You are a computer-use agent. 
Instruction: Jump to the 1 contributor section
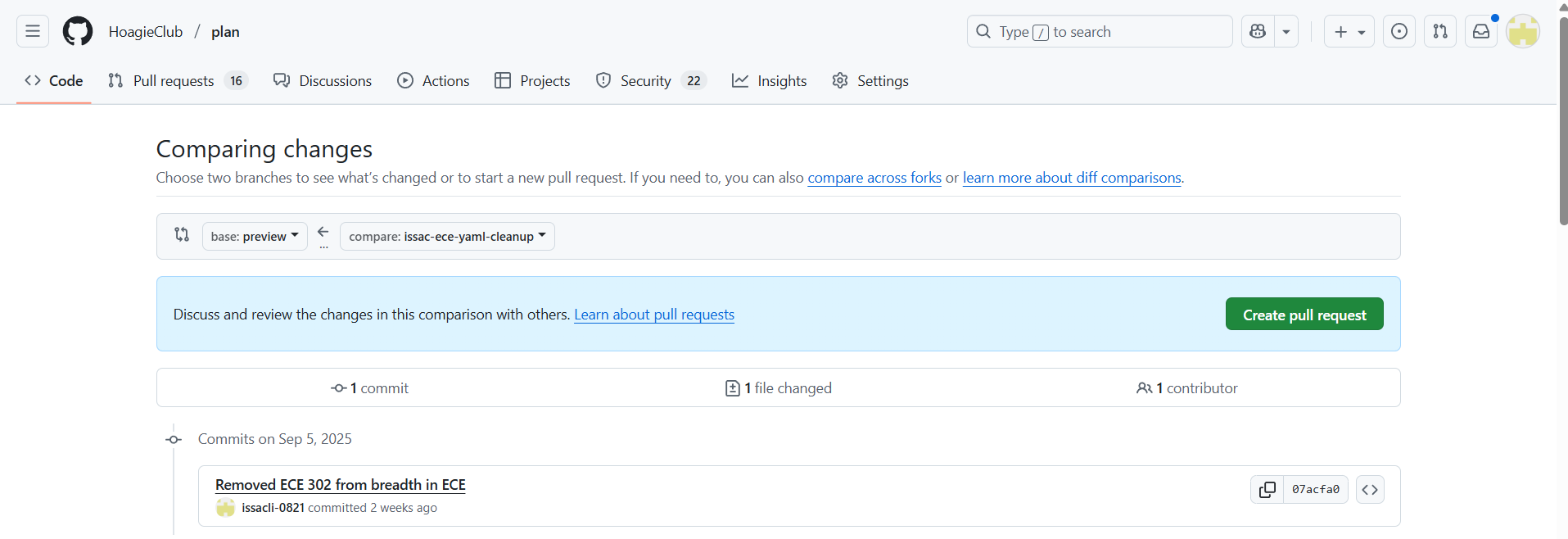point(1187,388)
